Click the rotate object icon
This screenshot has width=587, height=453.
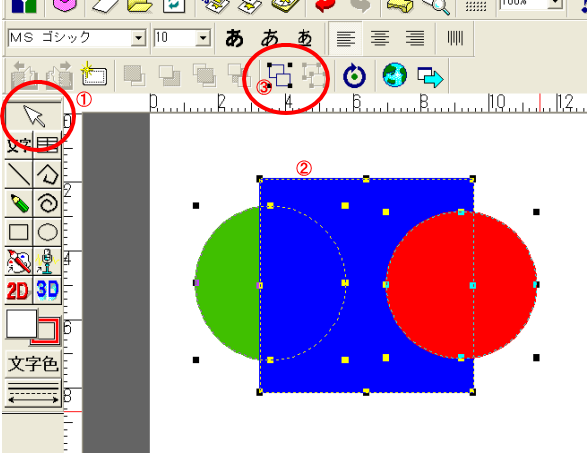(x=354, y=76)
